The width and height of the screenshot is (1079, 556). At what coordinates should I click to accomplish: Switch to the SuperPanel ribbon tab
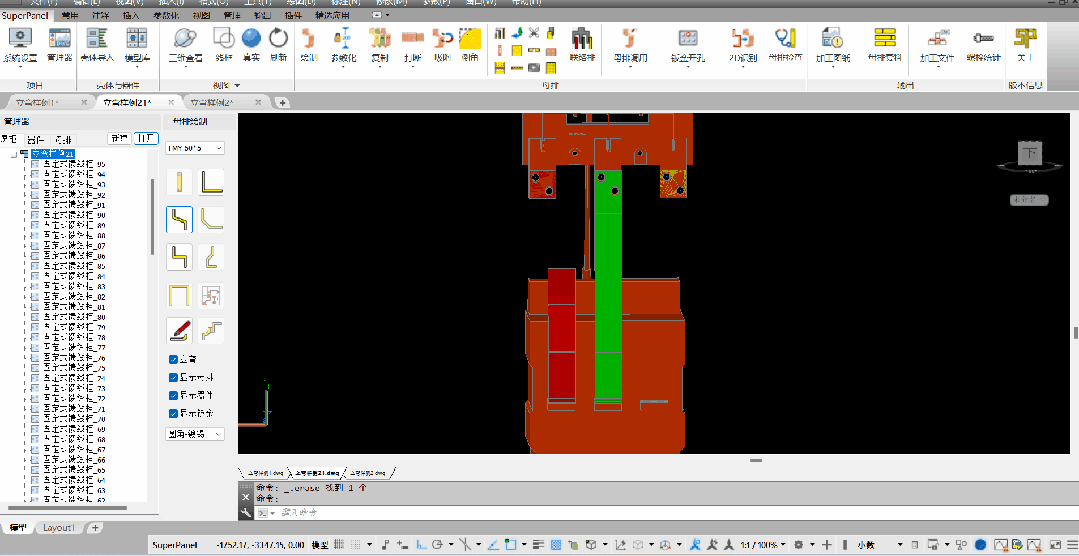coord(25,15)
